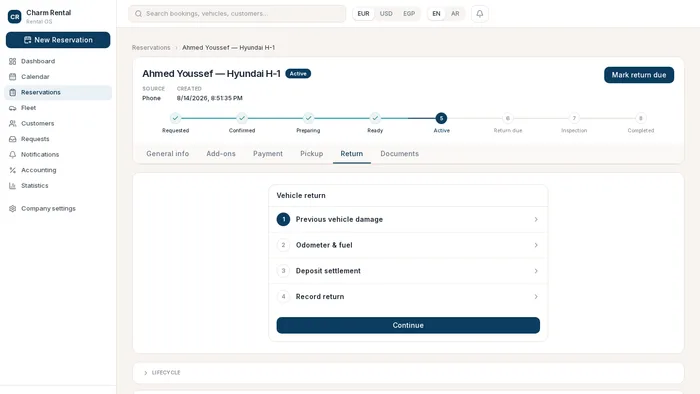Select the Return tab
Image resolution: width=700 pixels, height=394 pixels.
pyautogui.click(x=352, y=153)
